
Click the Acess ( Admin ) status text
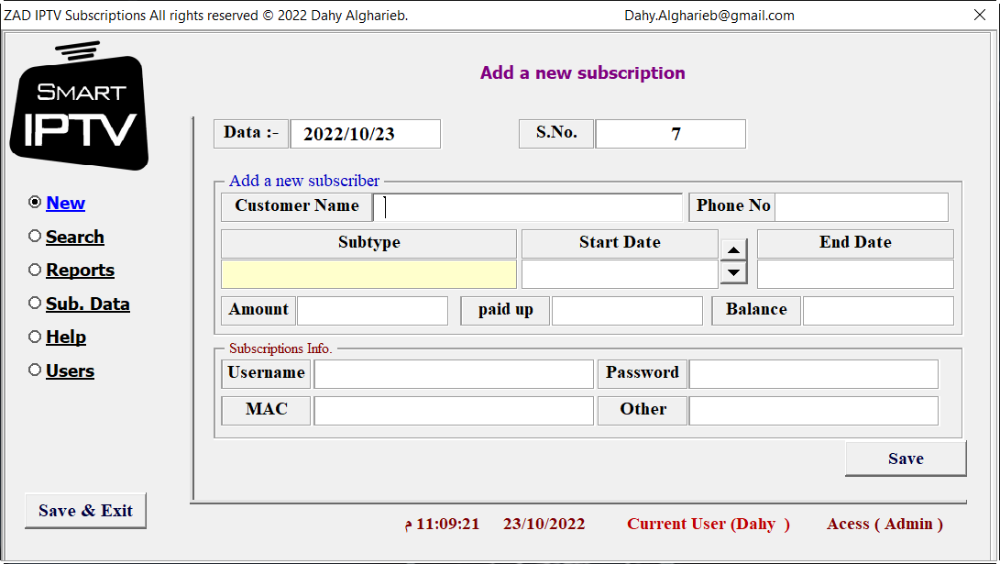click(x=885, y=524)
